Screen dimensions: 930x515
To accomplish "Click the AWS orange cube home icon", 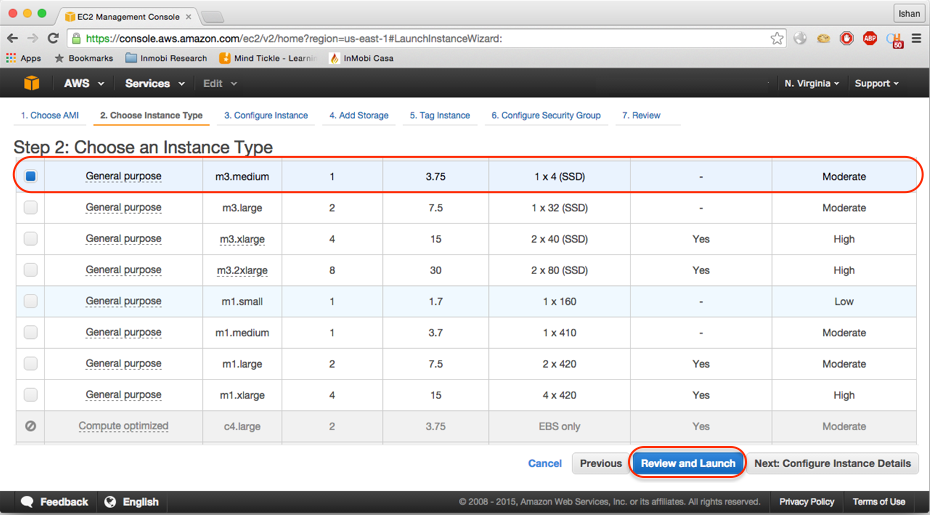I will coord(31,83).
